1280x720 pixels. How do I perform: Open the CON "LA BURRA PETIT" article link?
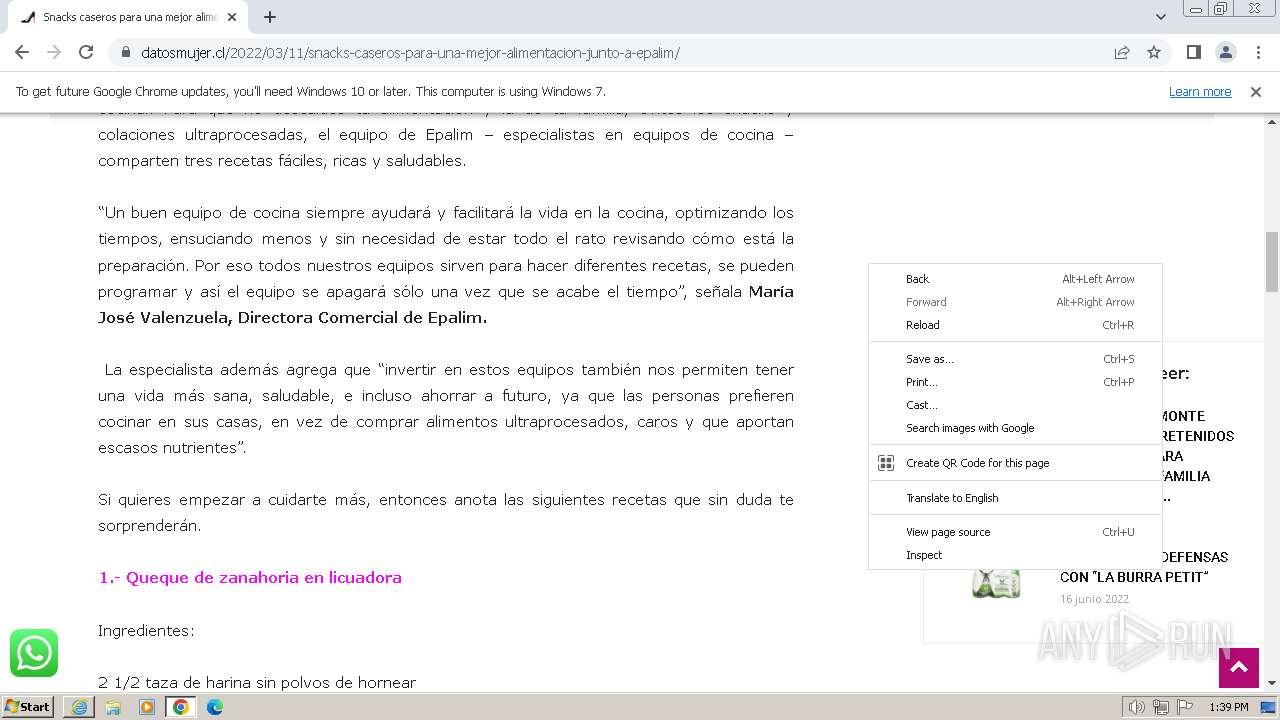pos(1134,577)
